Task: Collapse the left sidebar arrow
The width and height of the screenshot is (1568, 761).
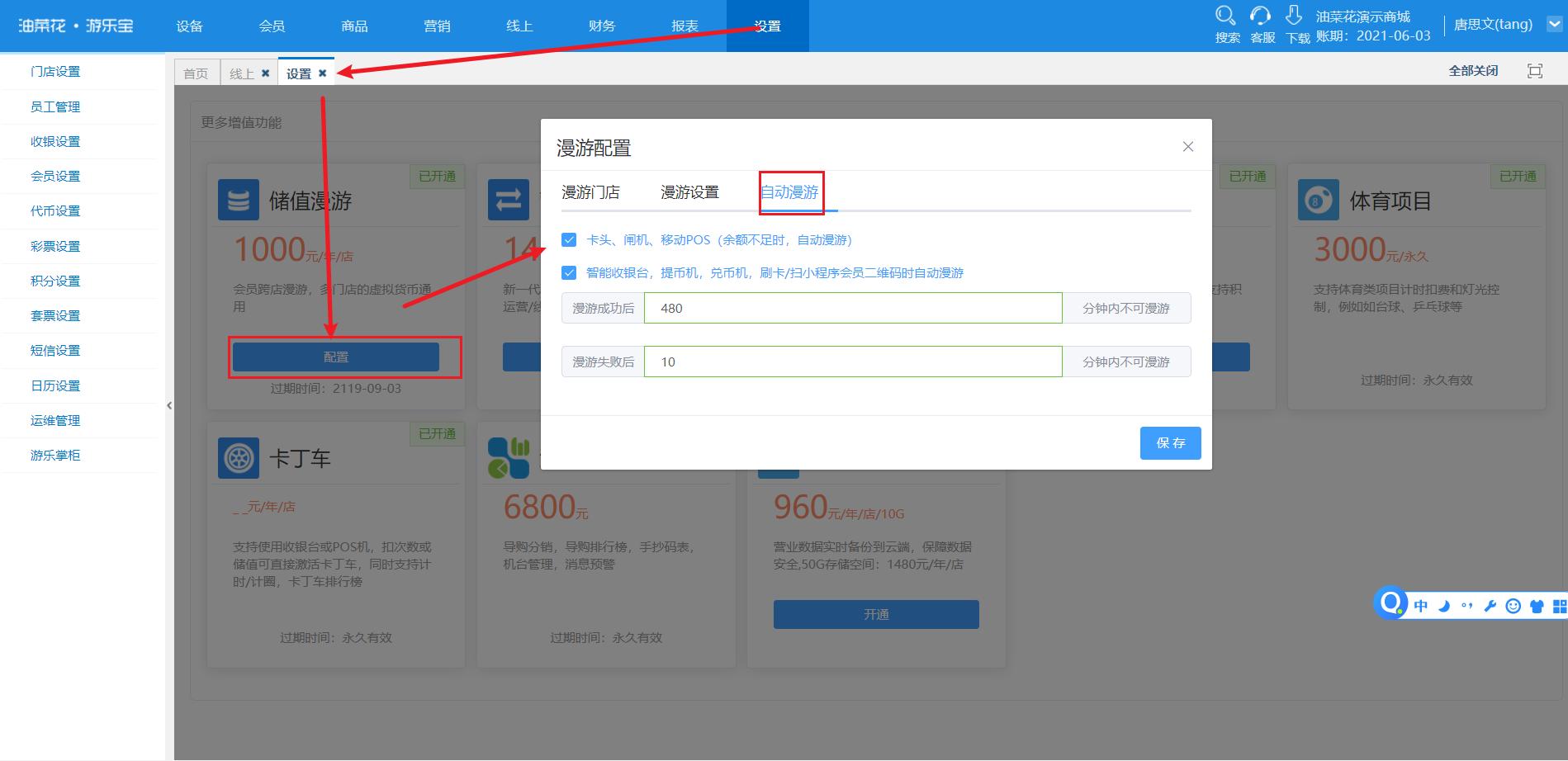Action: 169,405
